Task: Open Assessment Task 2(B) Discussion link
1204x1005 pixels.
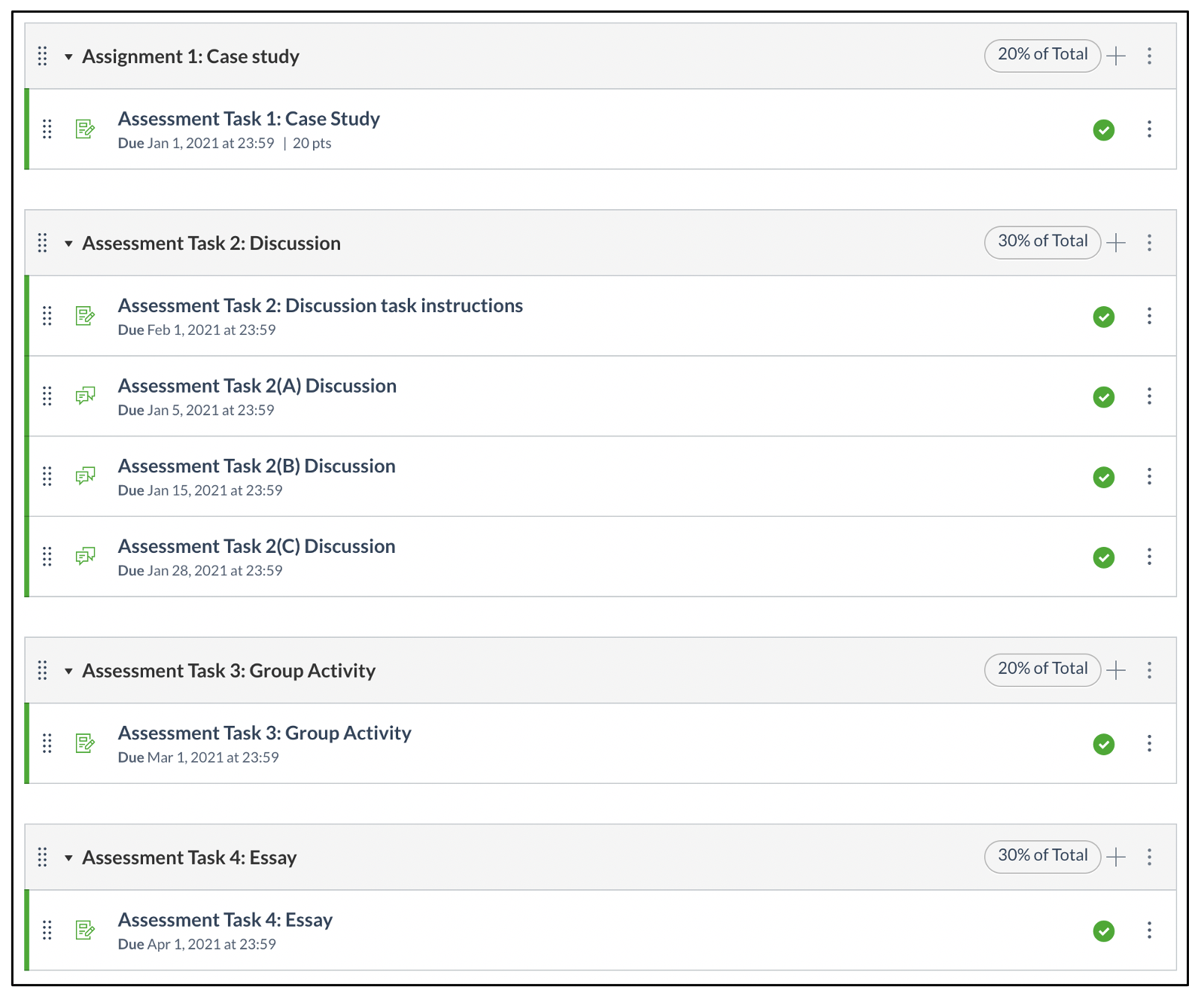Action: (257, 466)
